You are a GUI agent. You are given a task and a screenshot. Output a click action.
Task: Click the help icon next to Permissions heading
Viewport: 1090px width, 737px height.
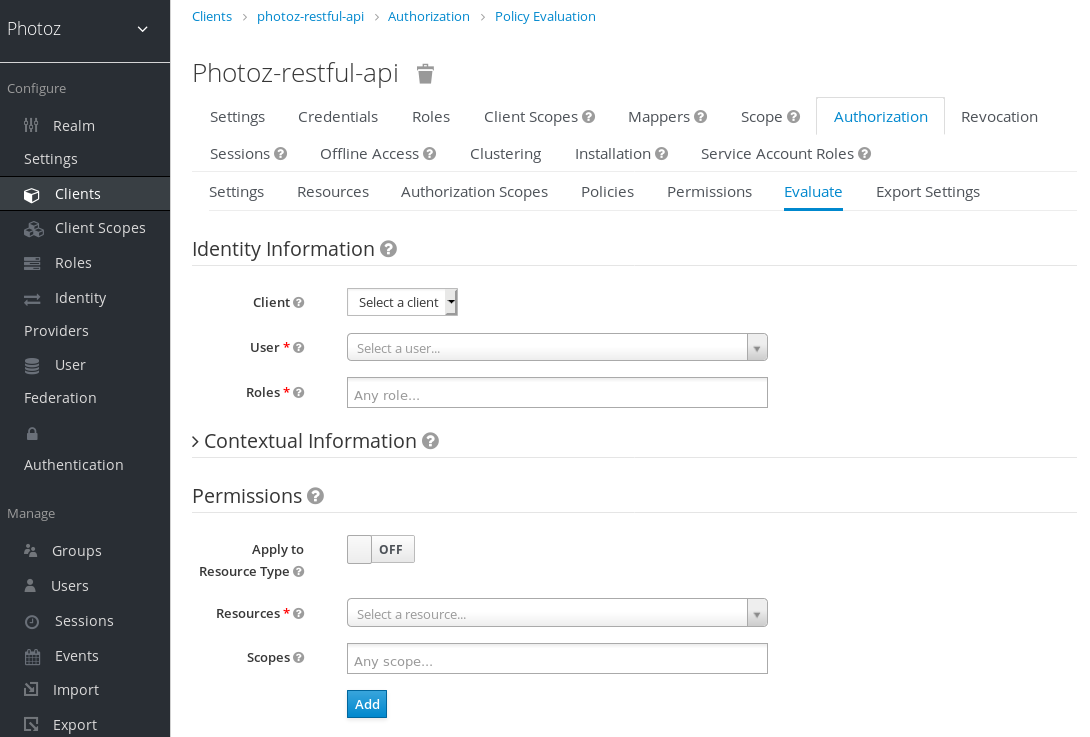(x=315, y=496)
